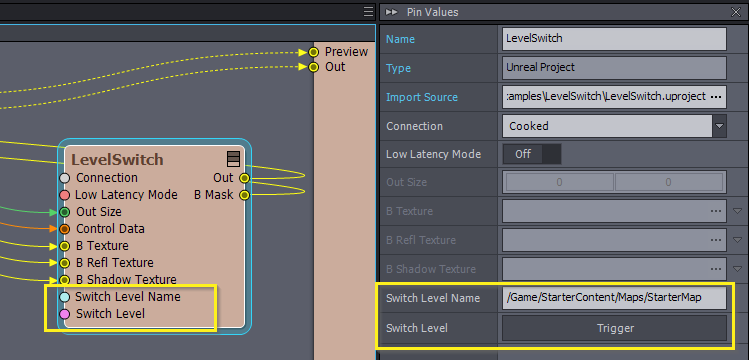749x360 pixels.
Task: Open the LevelSwitch node's stacked-bars icon
Action: 233,159
